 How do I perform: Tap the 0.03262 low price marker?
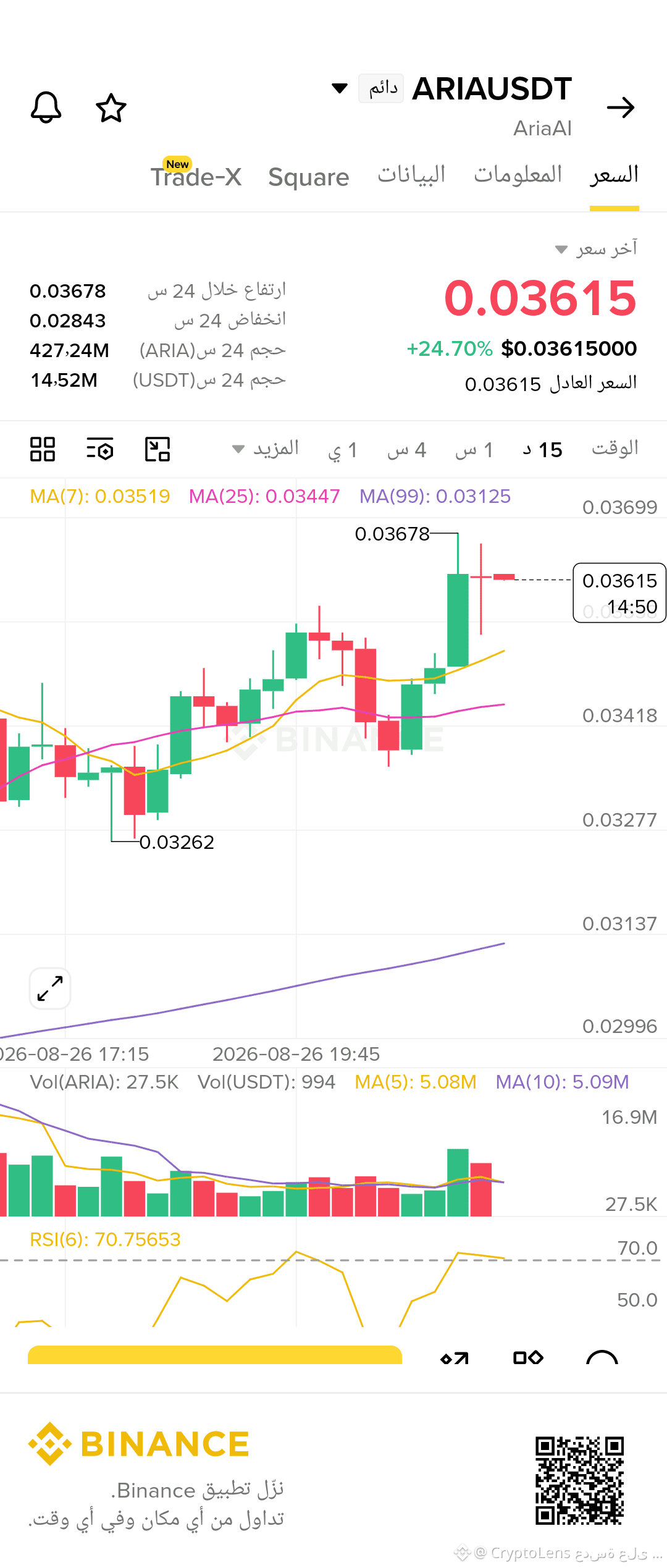tap(177, 842)
